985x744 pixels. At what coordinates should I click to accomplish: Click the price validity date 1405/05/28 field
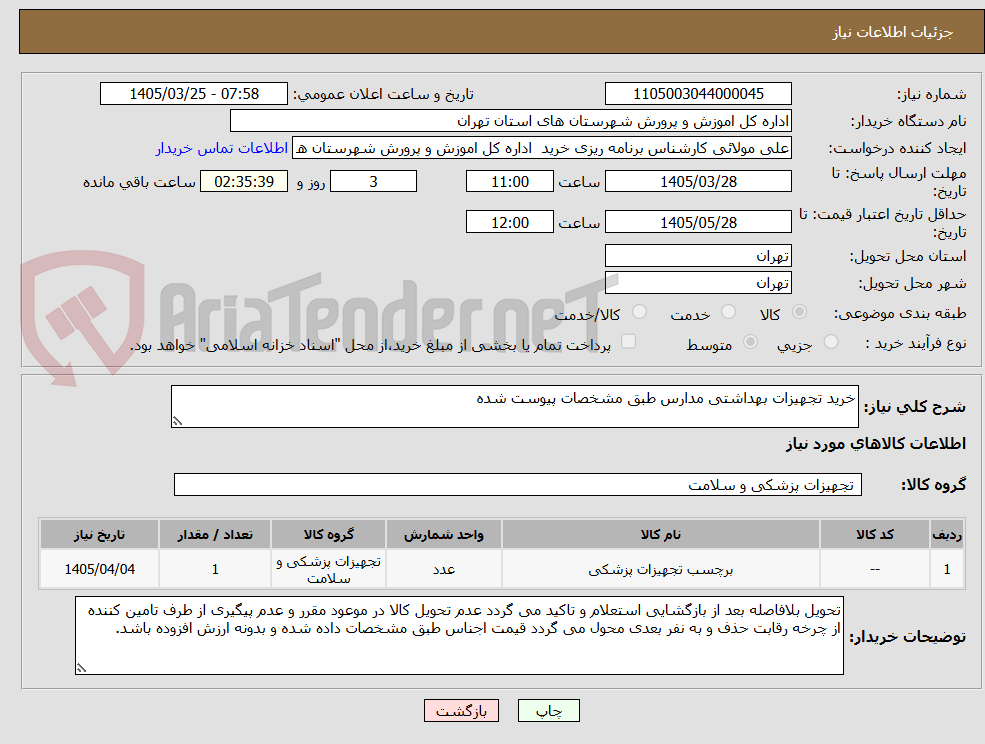[x=698, y=222]
